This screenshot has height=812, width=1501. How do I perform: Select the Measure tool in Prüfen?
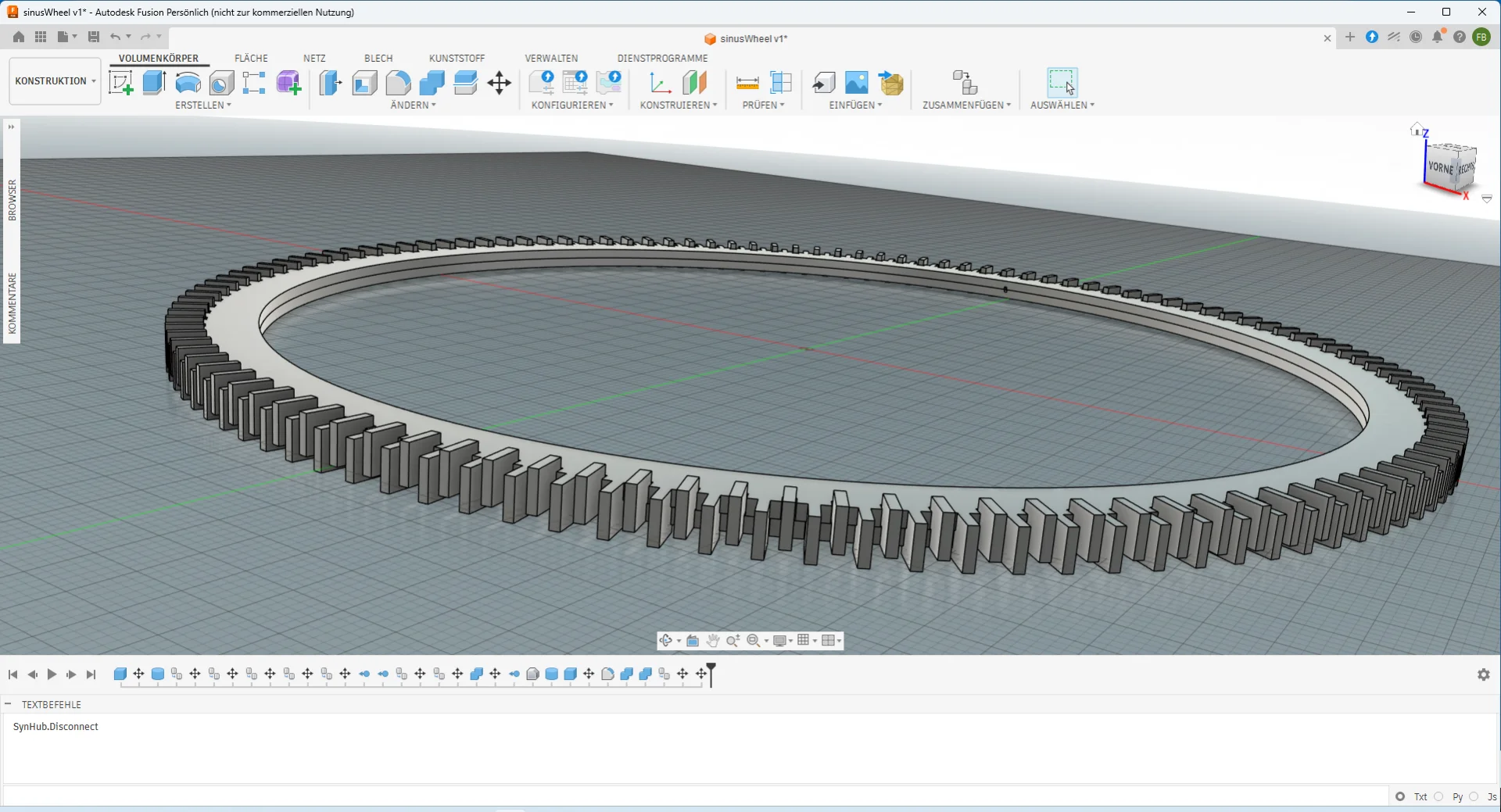pos(747,83)
